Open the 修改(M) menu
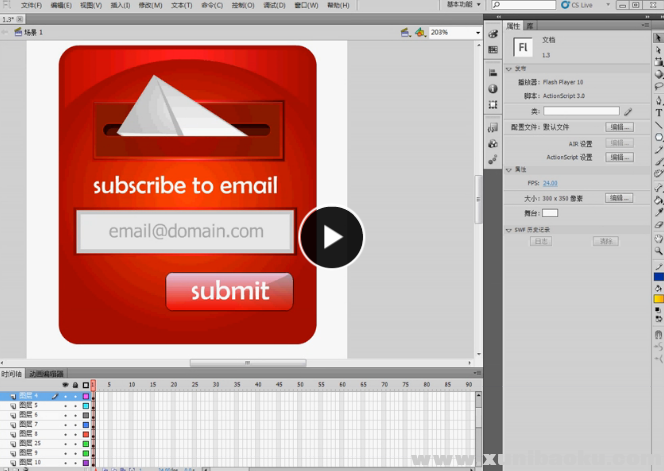 pos(150,5)
